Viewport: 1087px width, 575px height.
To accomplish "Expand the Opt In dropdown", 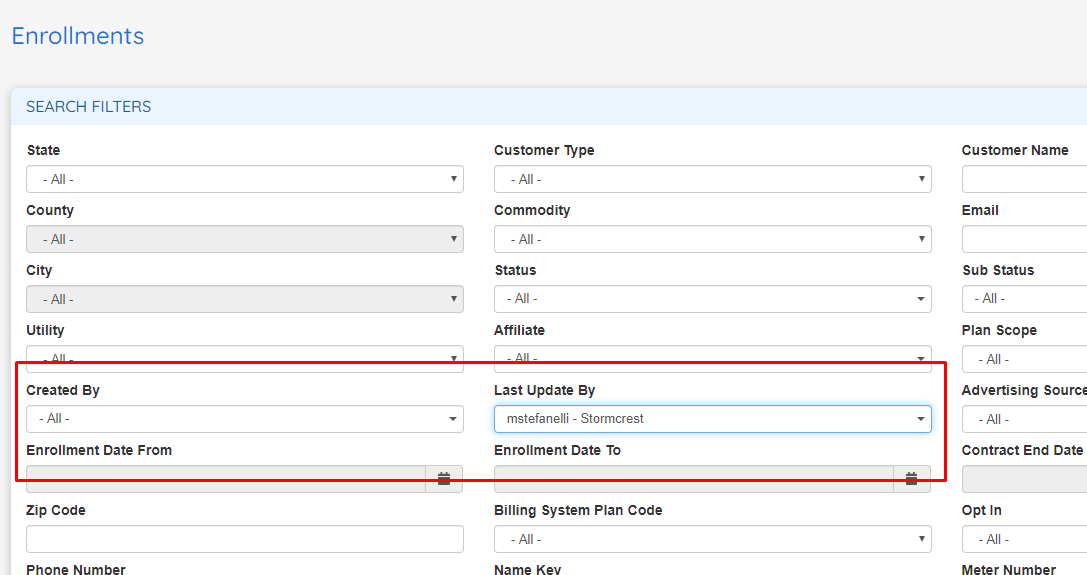I will [x=1025, y=539].
